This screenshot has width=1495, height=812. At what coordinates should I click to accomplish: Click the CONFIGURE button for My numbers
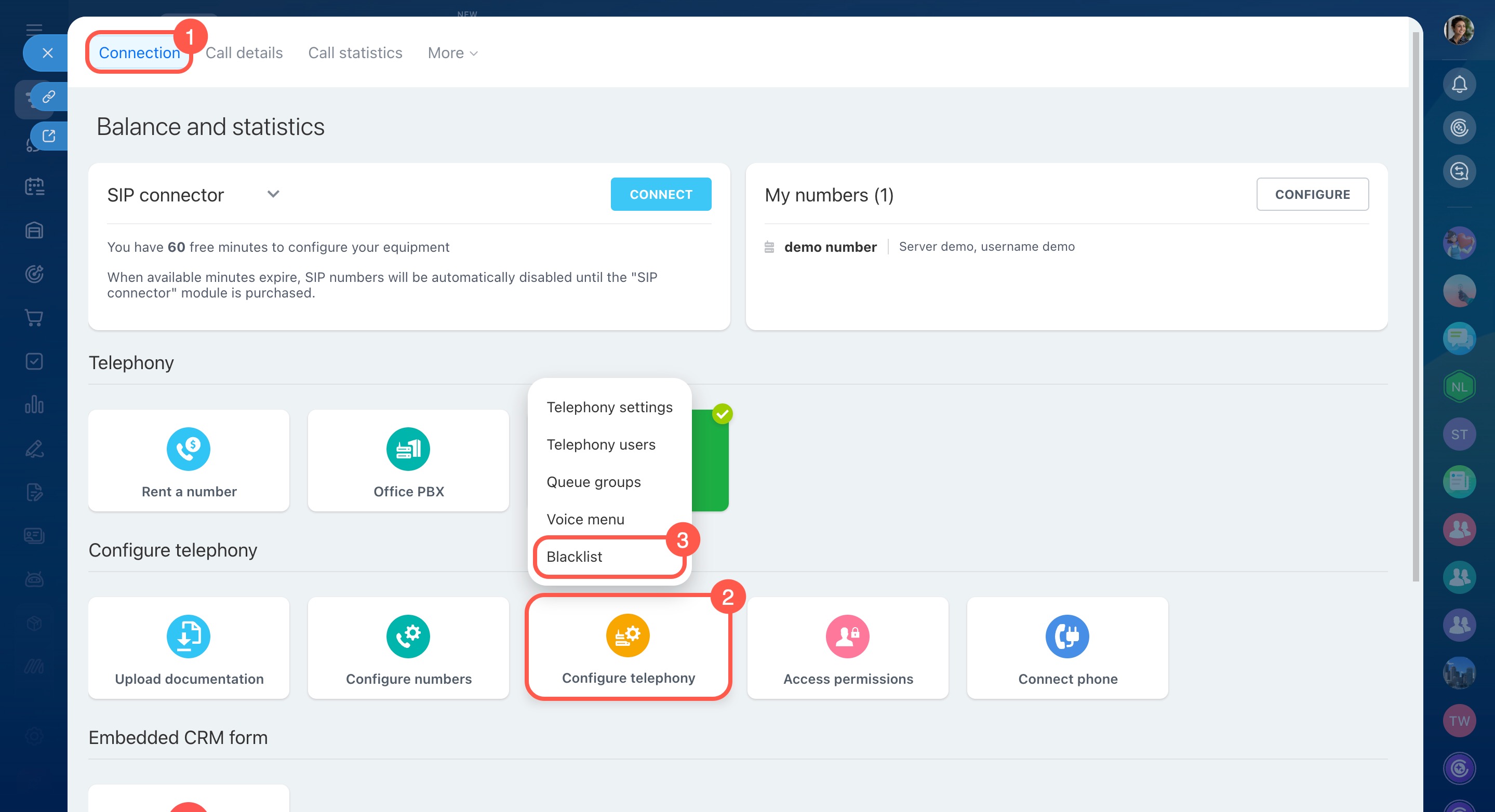click(x=1312, y=194)
